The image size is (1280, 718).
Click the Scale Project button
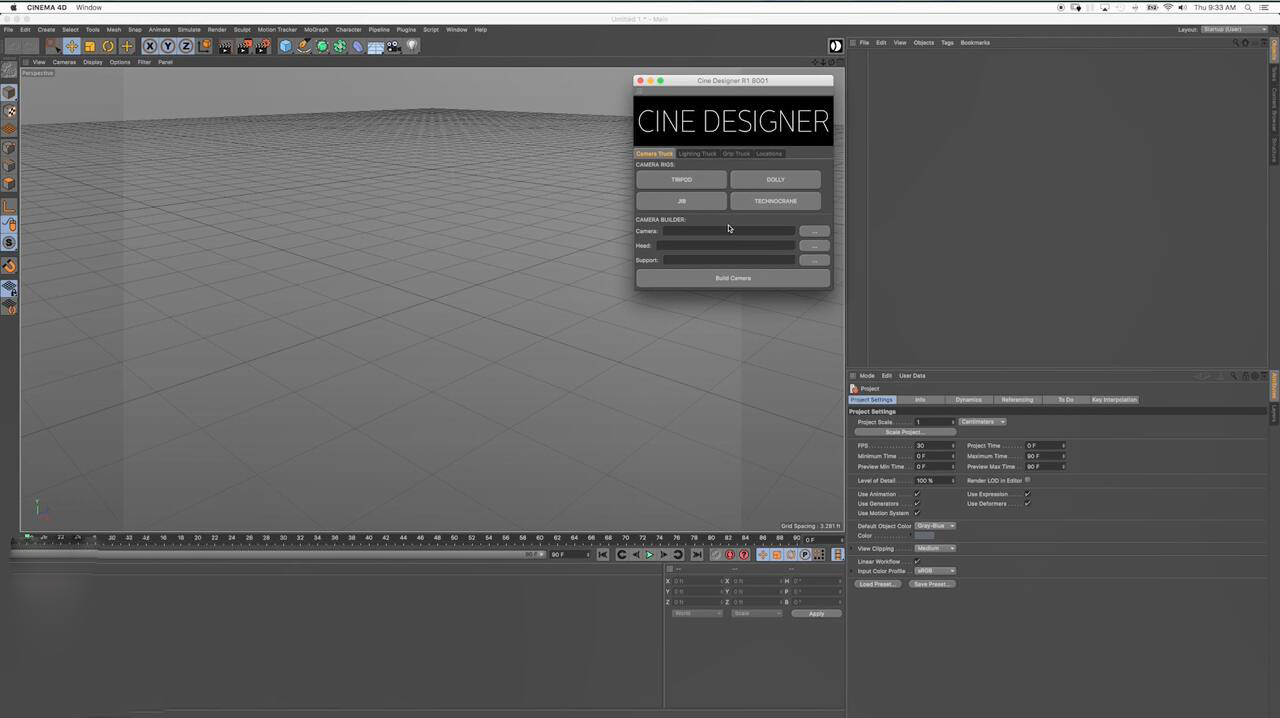click(905, 432)
